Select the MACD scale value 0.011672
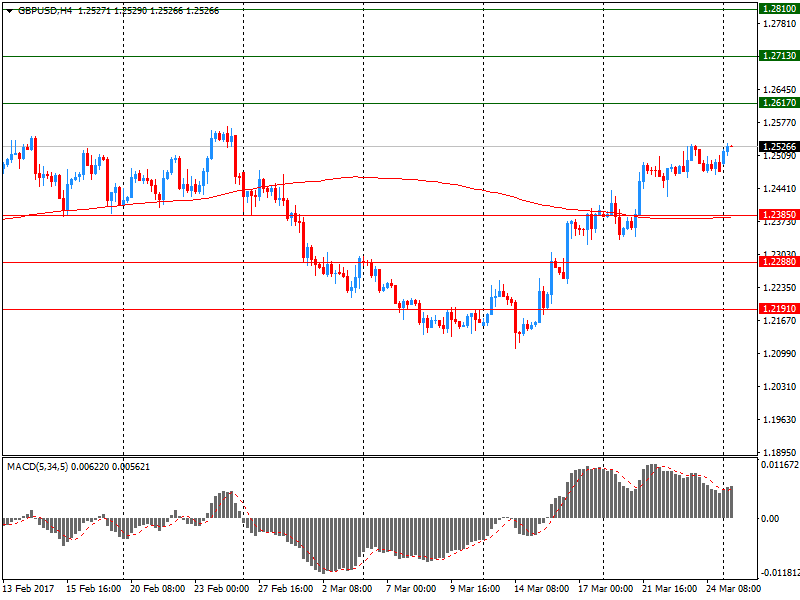Viewport: 800px width, 600px height. tap(780, 464)
